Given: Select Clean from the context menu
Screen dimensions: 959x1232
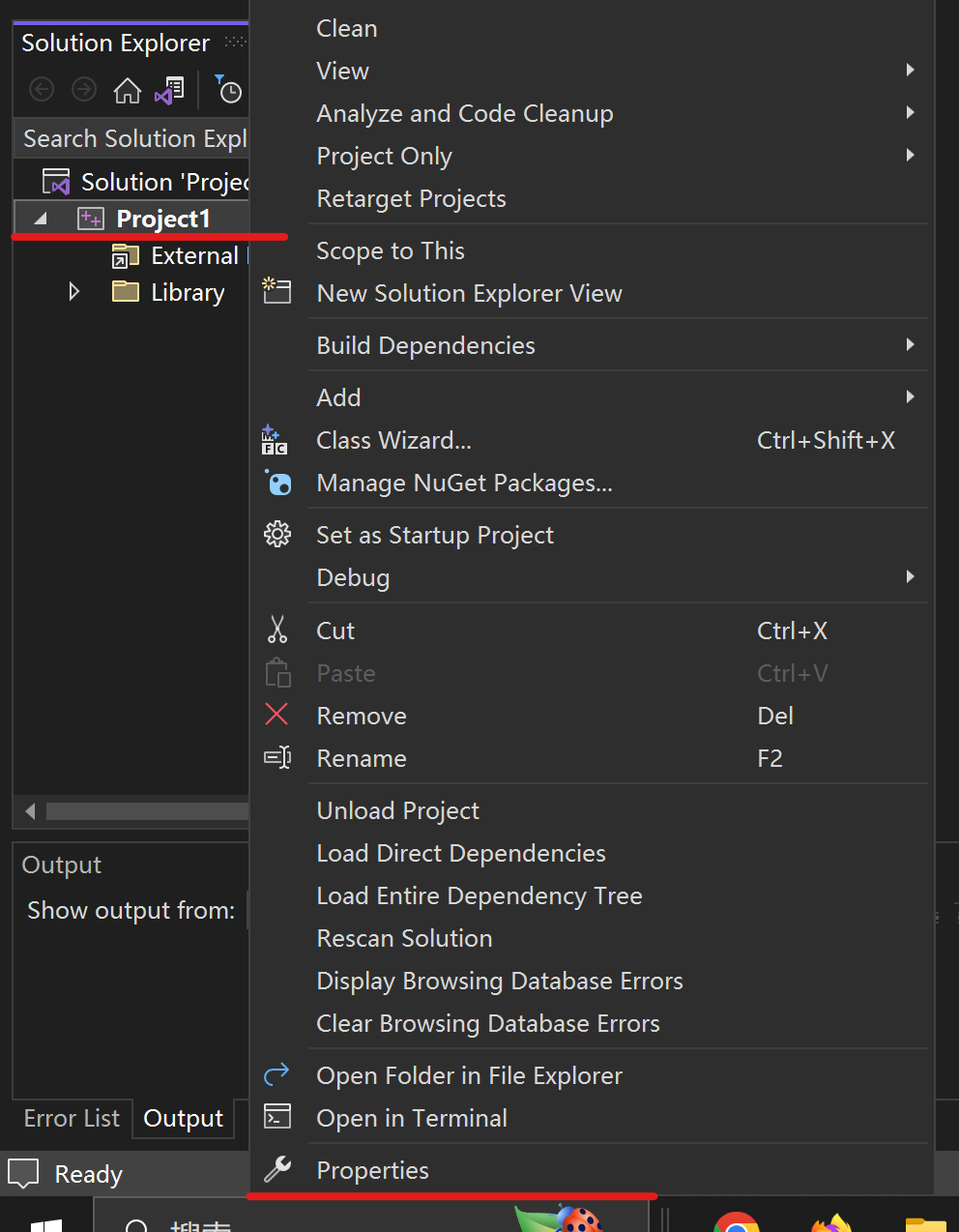Looking at the screenshot, I should 346,28.
